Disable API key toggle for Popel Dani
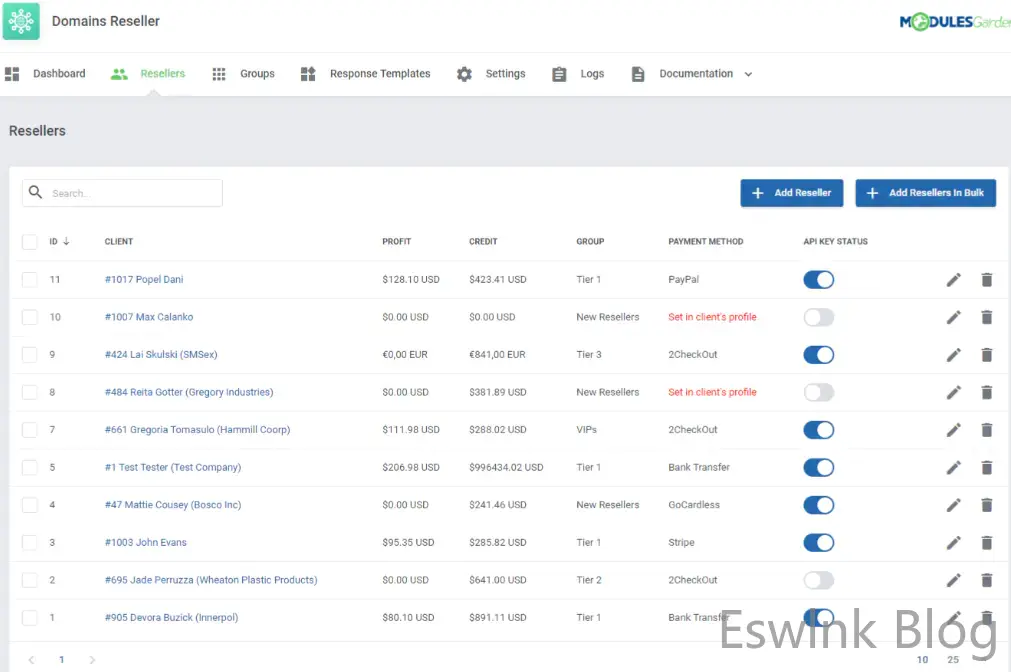Viewport: 1011px width, 672px height. (818, 280)
